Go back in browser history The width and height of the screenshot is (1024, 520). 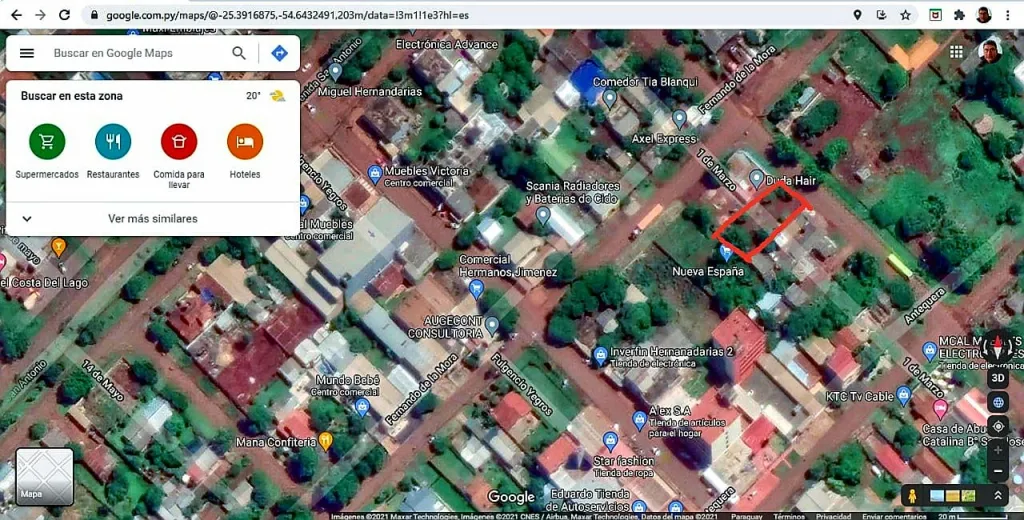coord(16,15)
